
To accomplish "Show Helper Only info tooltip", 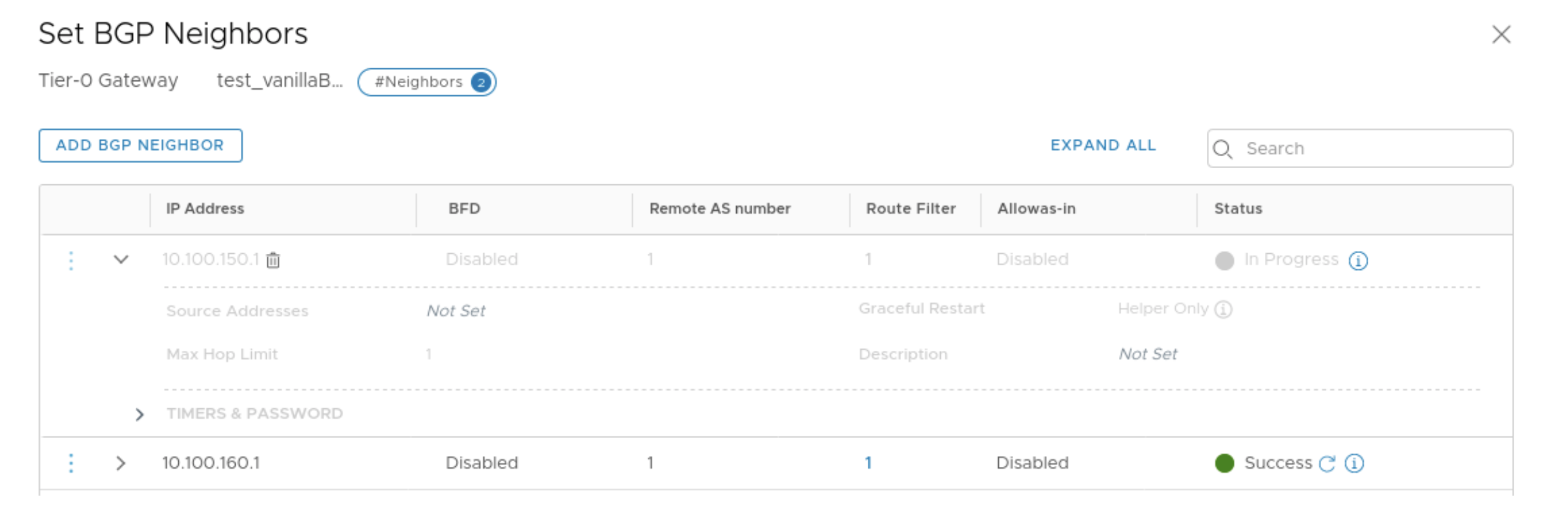I will pos(1224,309).
